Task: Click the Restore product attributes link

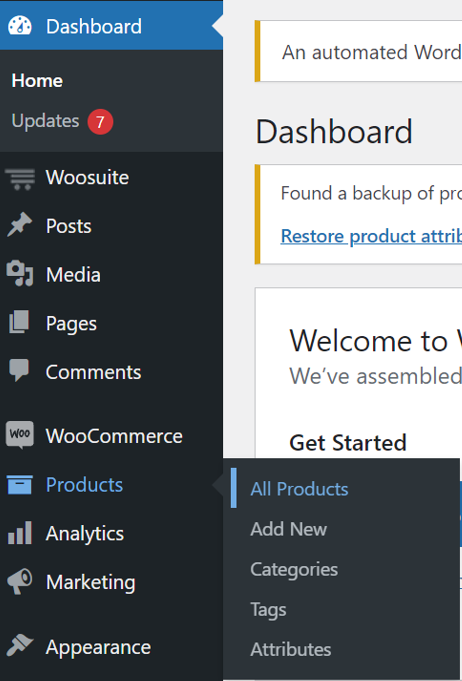Action: (x=371, y=236)
